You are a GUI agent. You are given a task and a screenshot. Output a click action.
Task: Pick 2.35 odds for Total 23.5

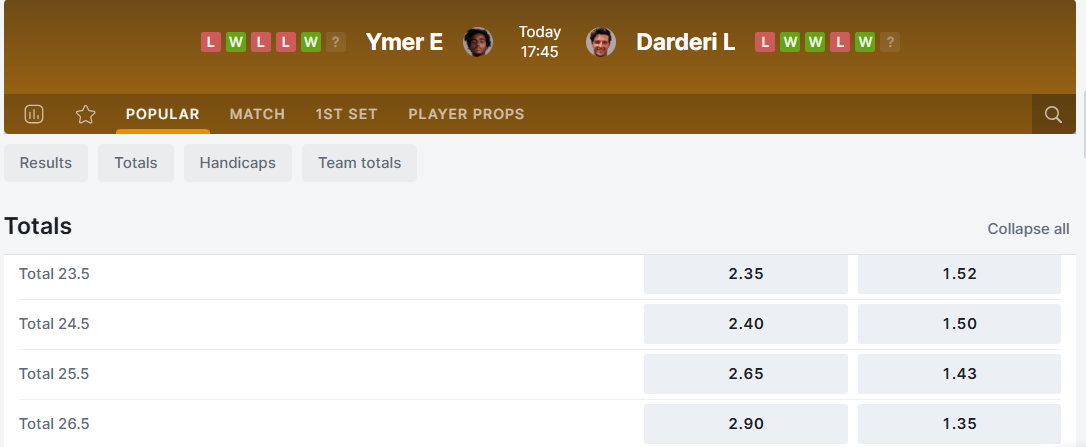[x=745, y=274]
